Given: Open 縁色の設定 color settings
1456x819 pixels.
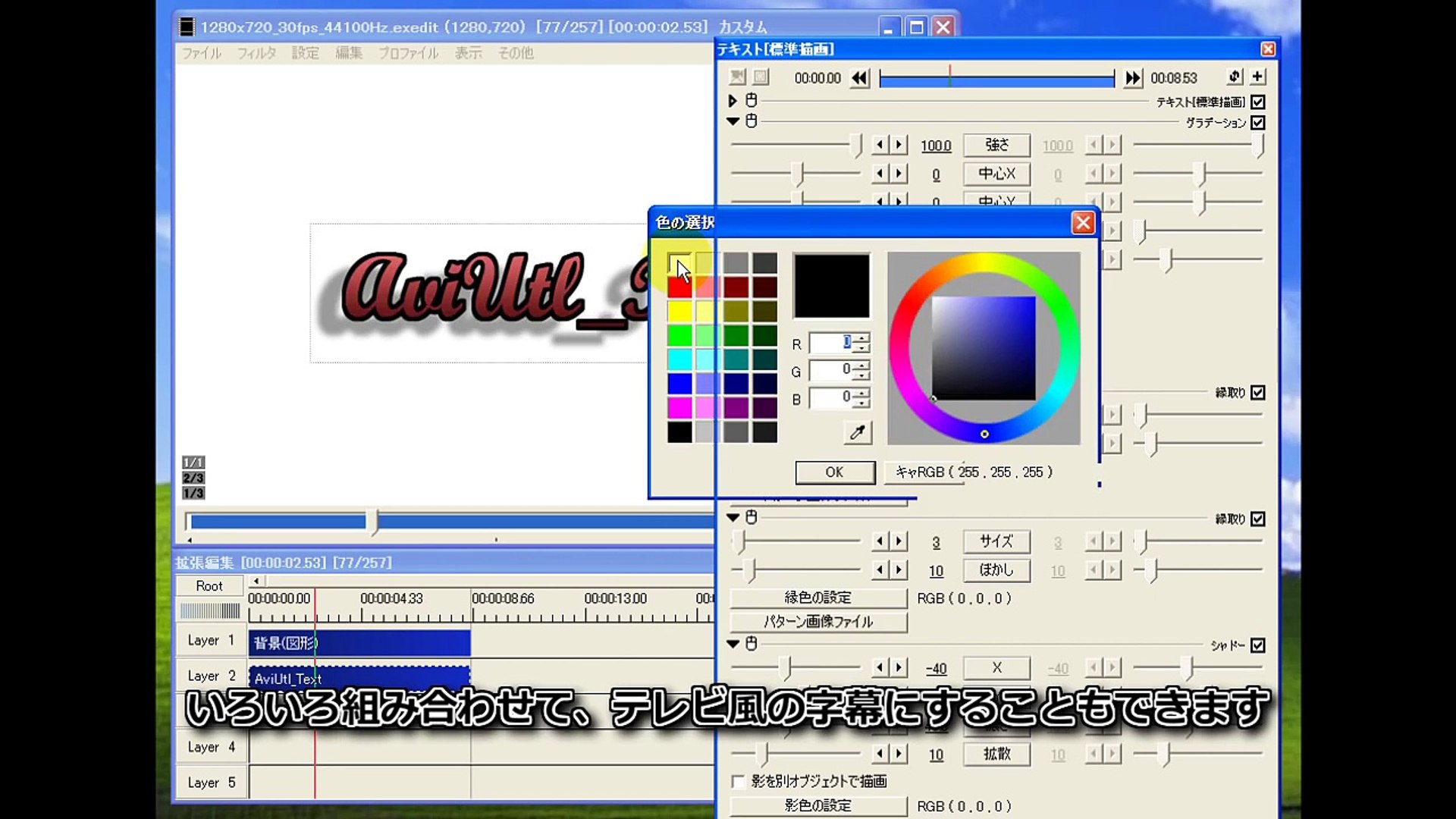Looking at the screenshot, I should (x=818, y=598).
